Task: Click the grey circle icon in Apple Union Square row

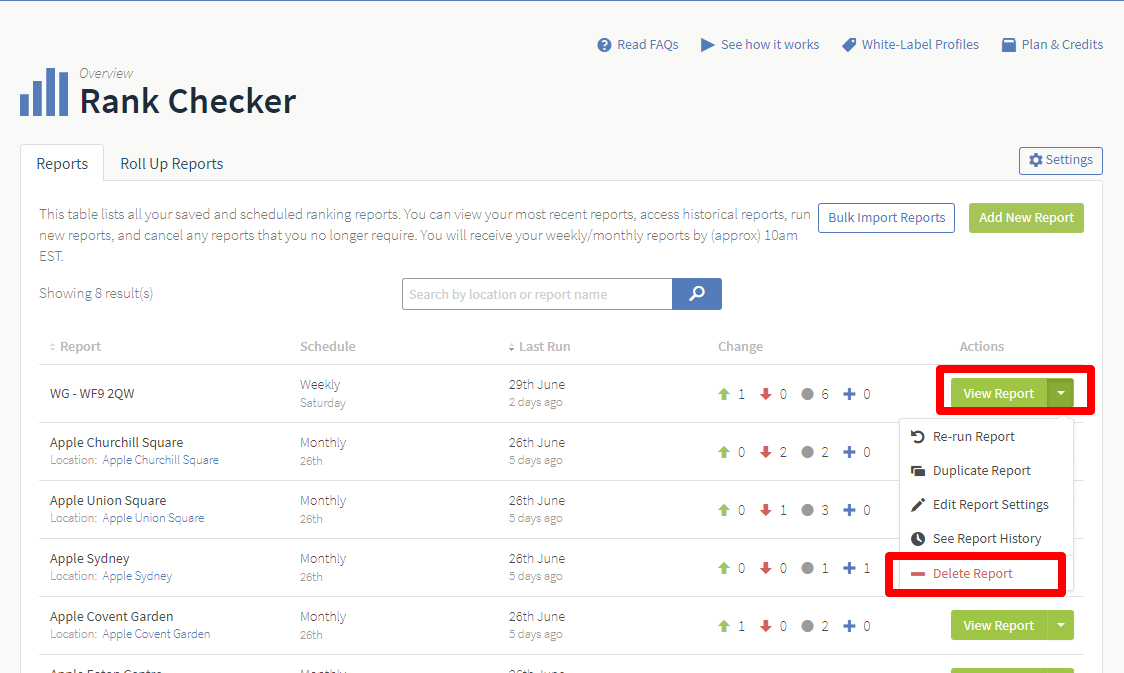Action: [x=807, y=510]
